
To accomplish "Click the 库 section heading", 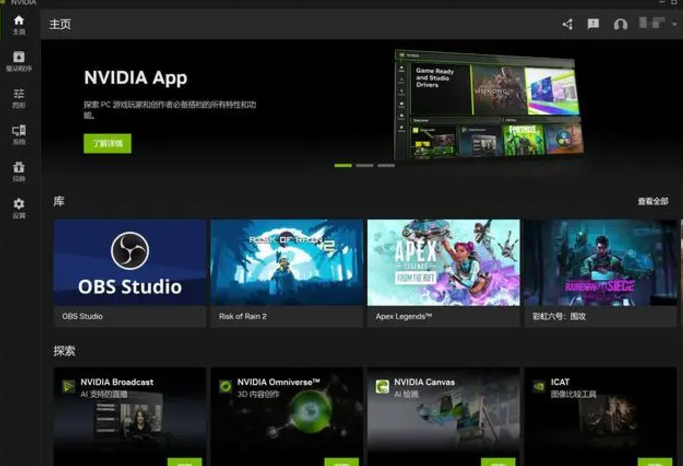I will [x=59, y=201].
